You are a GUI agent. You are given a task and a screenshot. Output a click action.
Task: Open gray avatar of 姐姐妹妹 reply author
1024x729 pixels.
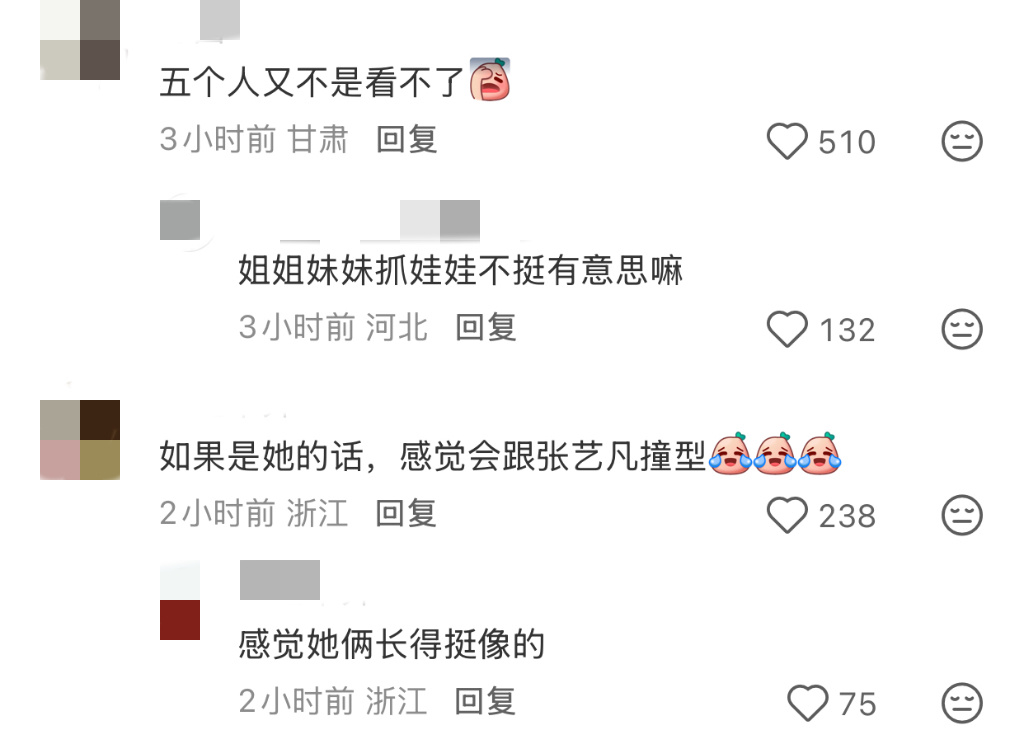pyautogui.click(x=180, y=220)
